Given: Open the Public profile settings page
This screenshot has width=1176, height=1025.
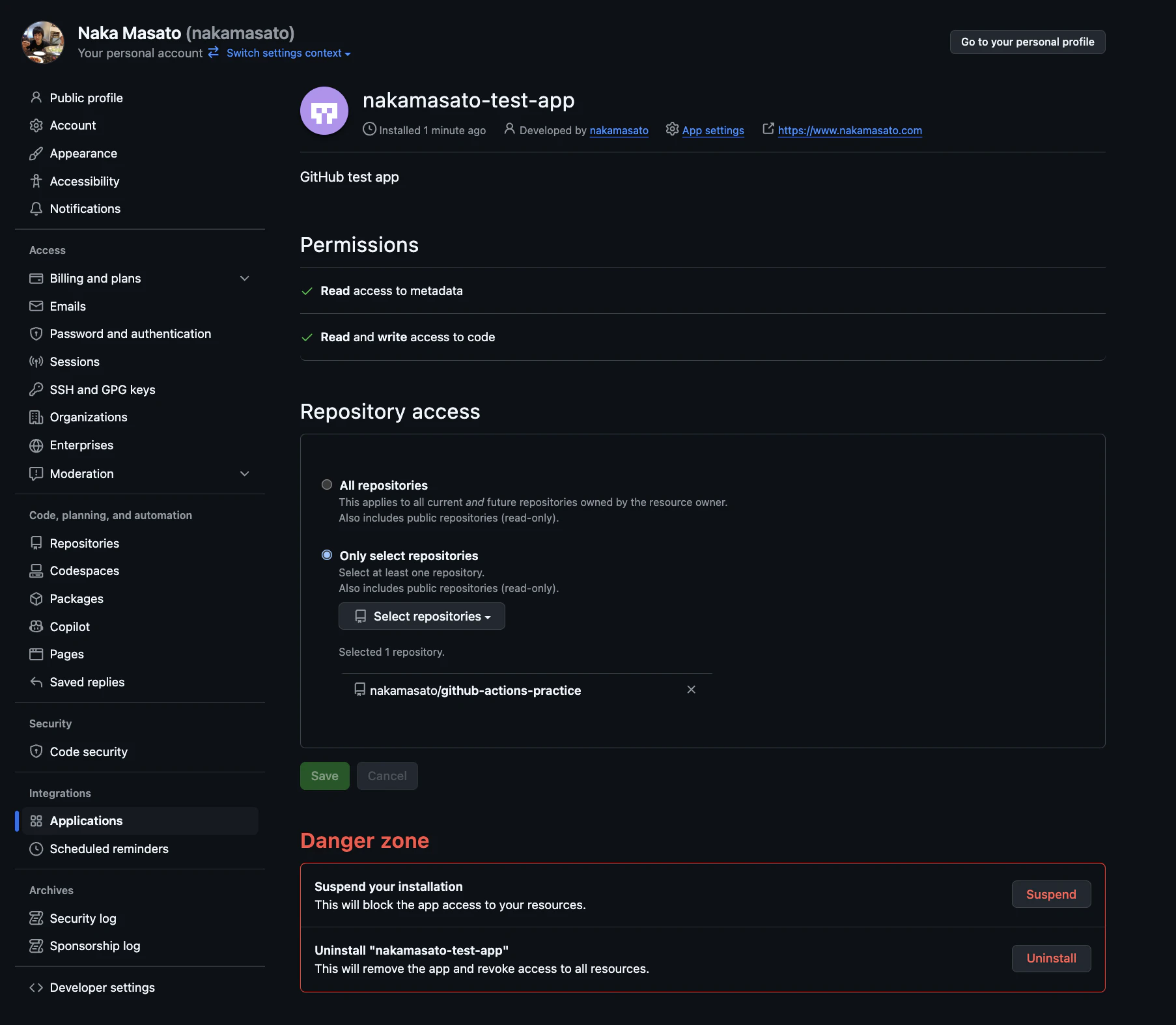Looking at the screenshot, I should click(87, 98).
